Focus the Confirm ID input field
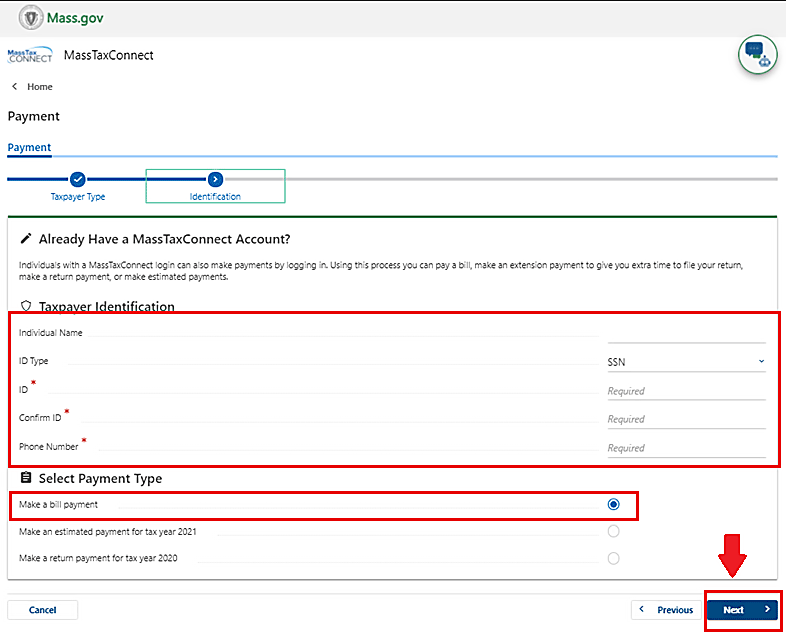Image resolution: width=786 pixels, height=638 pixels. (x=686, y=419)
